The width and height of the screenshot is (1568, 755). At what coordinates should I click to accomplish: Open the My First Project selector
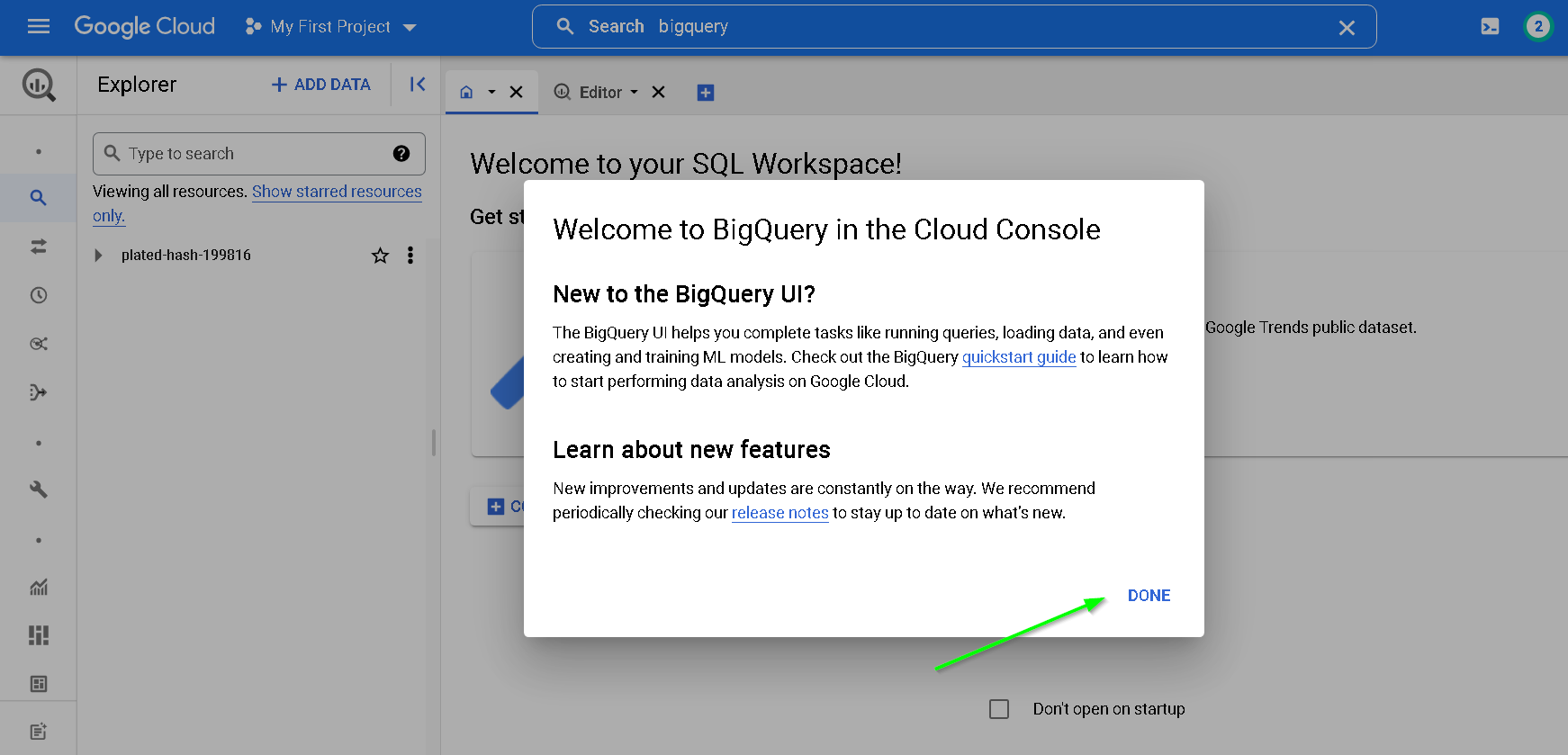[x=330, y=27]
